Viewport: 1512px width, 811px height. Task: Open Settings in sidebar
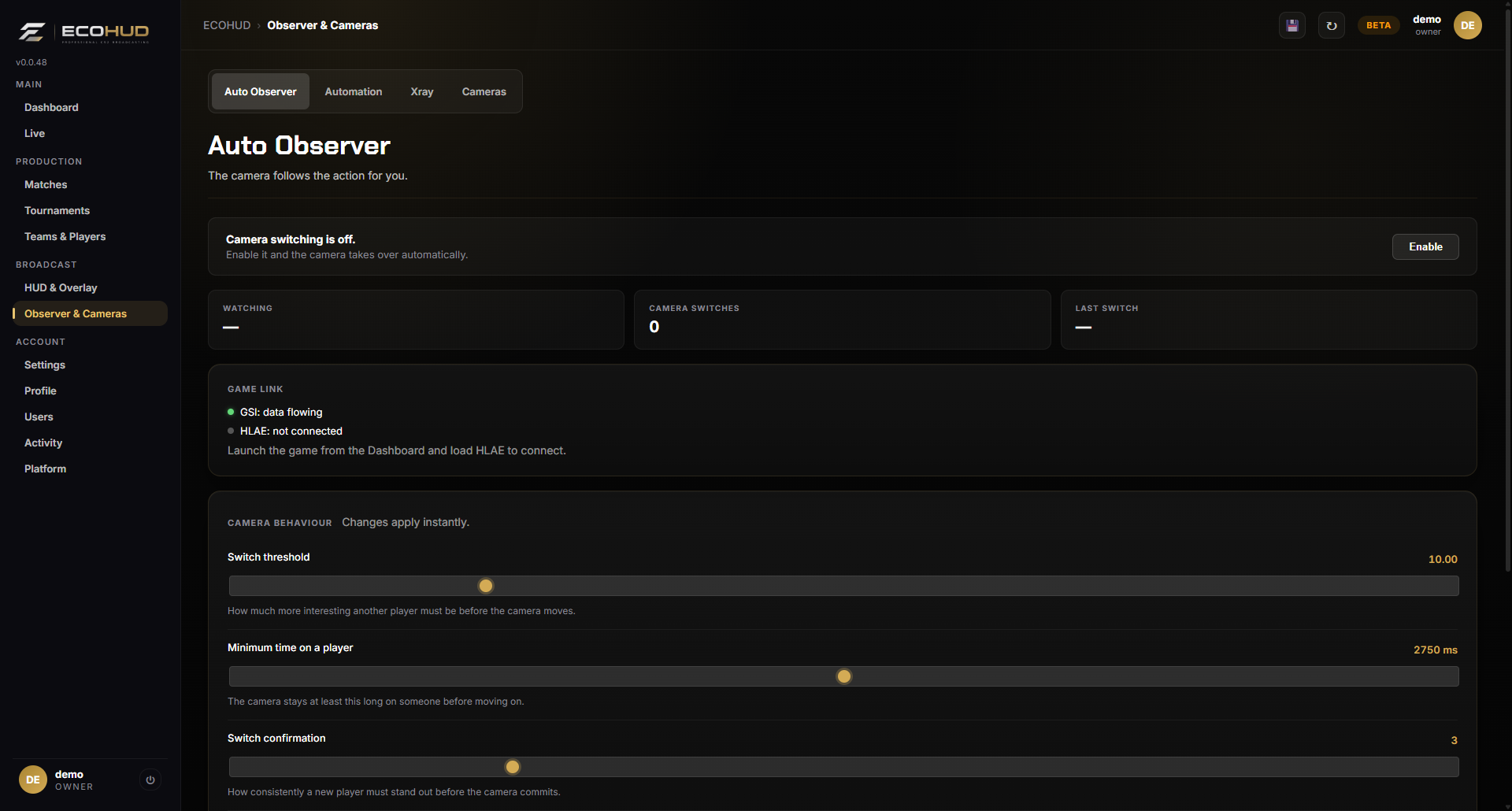(90, 365)
